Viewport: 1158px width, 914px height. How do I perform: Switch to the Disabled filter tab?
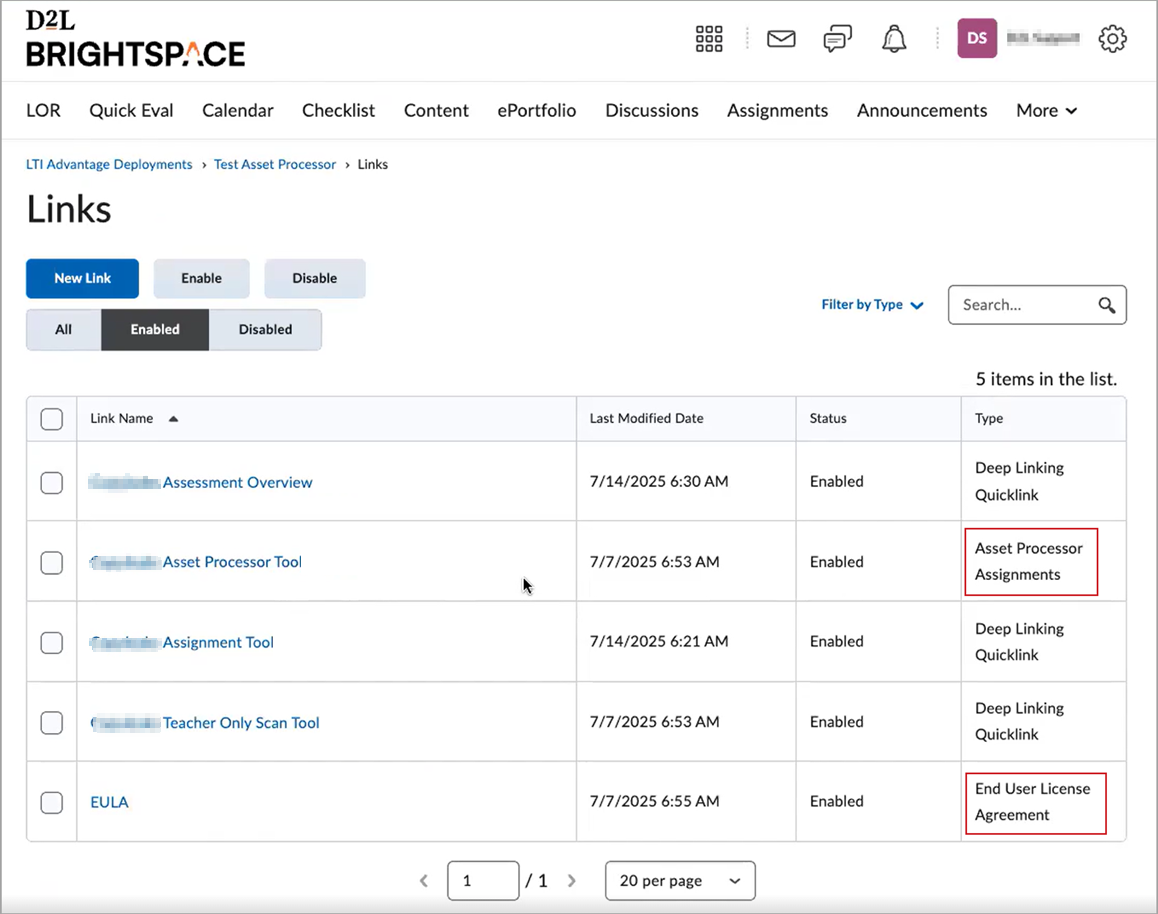click(x=265, y=329)
